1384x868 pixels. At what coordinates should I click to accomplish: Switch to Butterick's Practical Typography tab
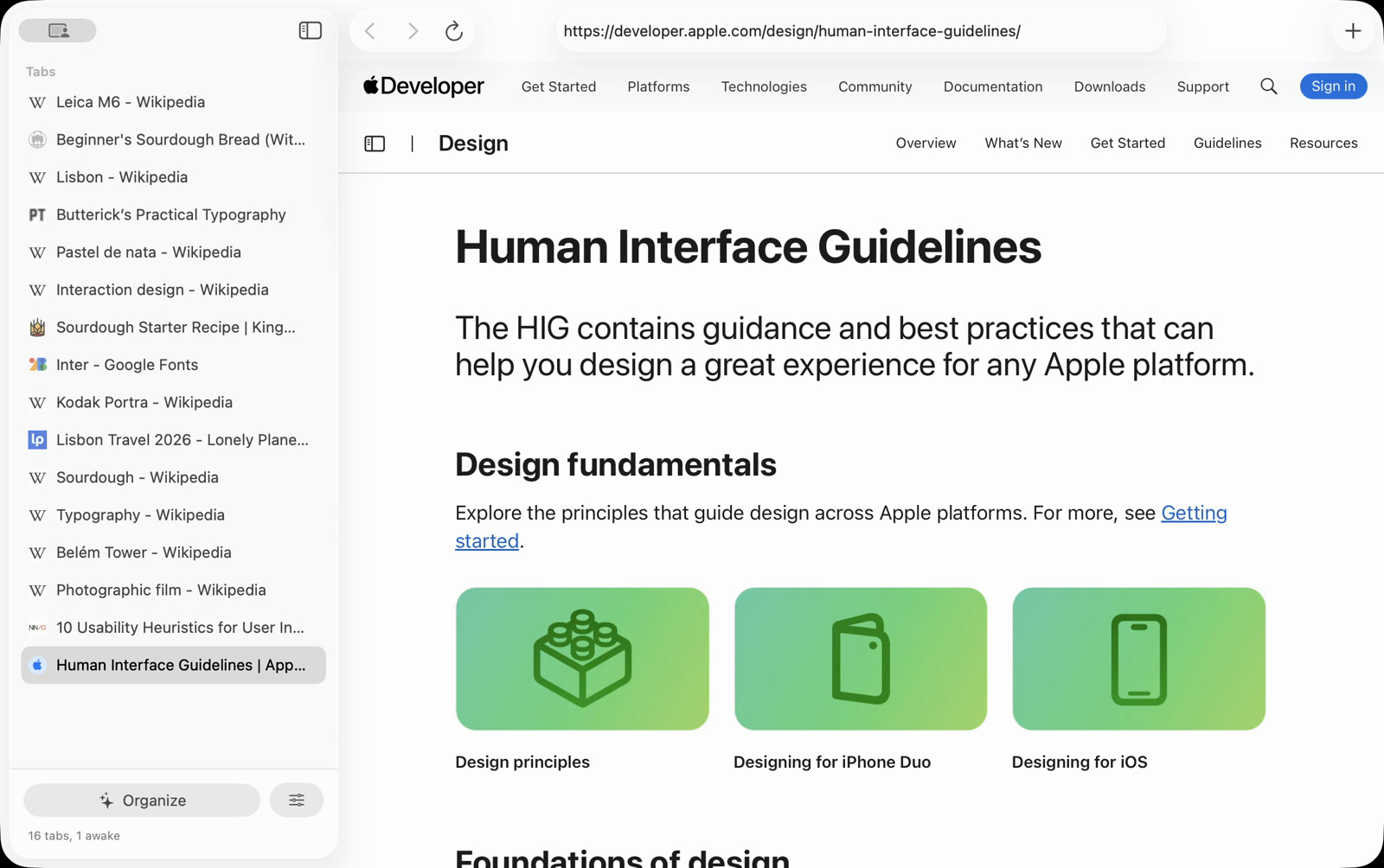(x=173, y=214)
